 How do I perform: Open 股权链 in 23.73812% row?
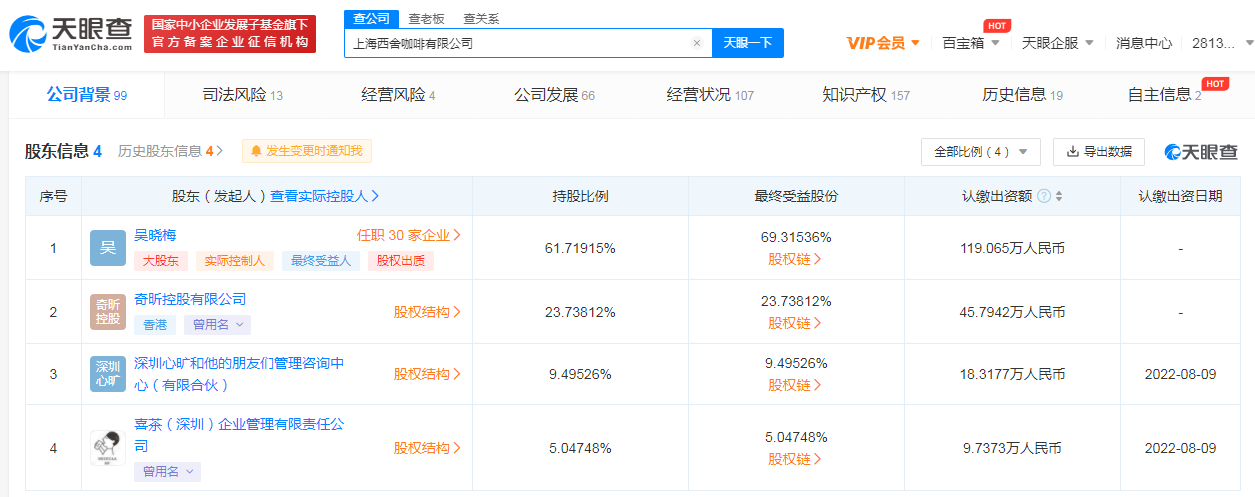pos(795,323)
